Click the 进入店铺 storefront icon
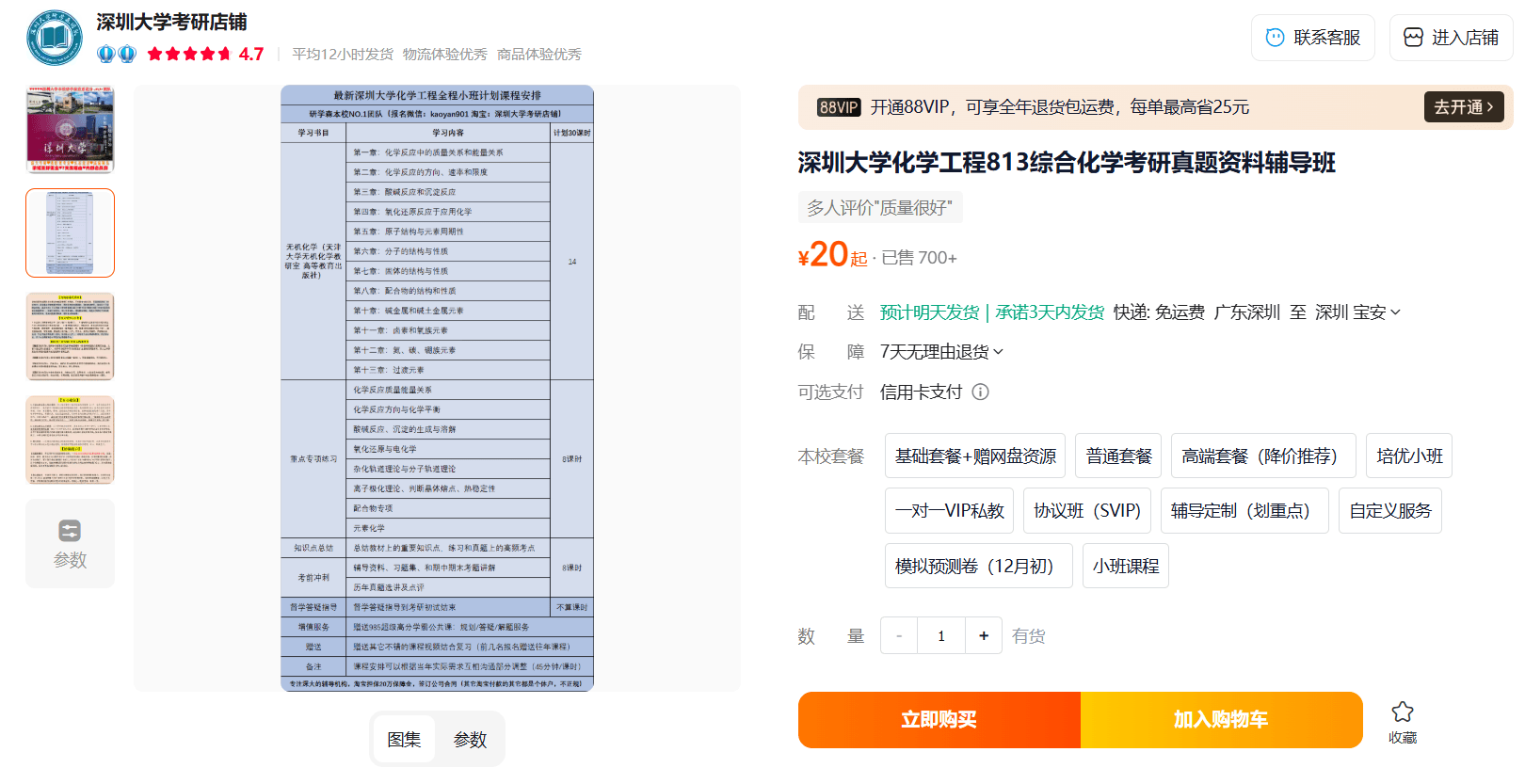1525x784 pixels. [x=1413, y=38]
